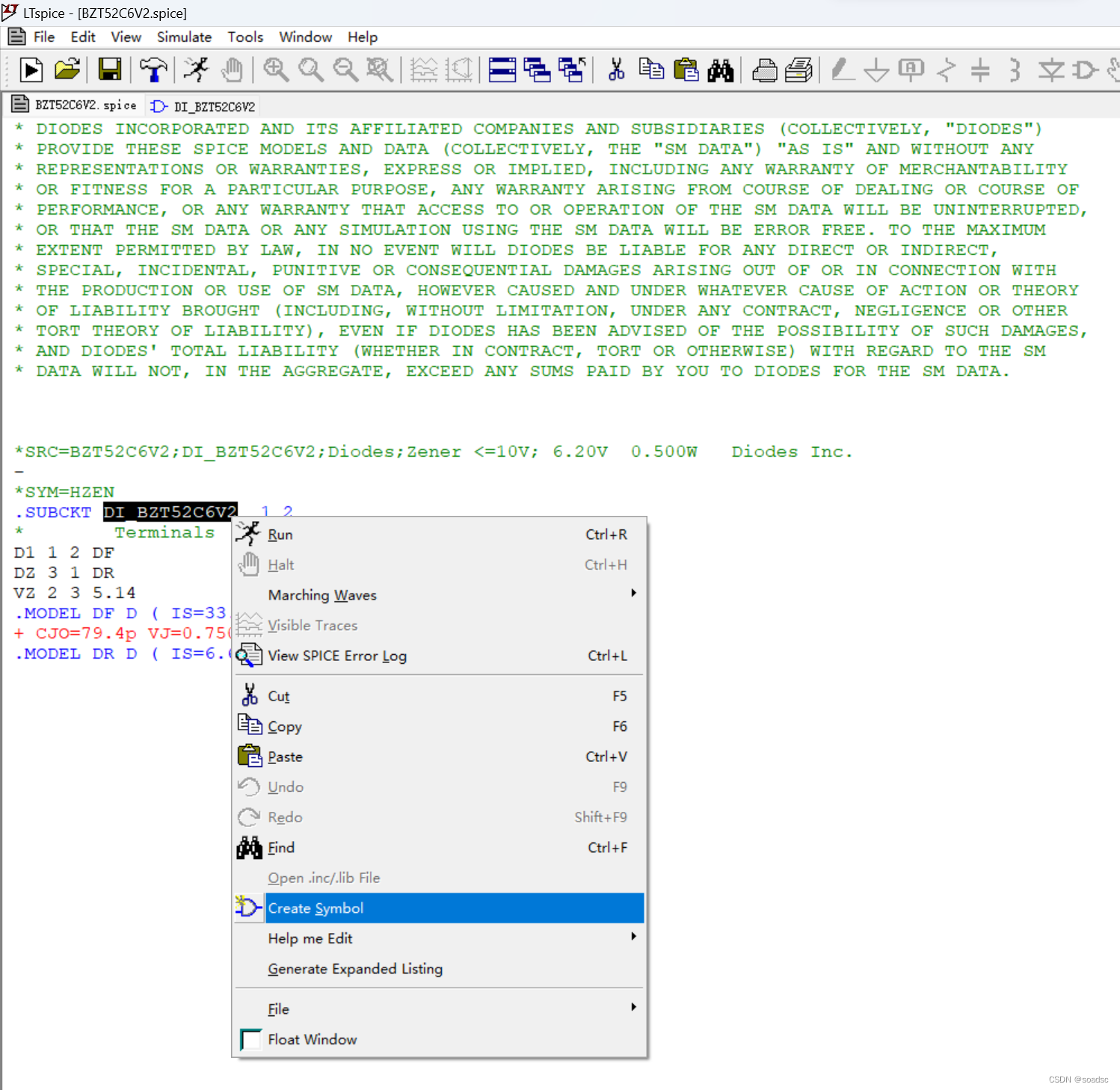1120x1090 pixels.
Task: Toggle Float Window option
Action: [439, 1039]
